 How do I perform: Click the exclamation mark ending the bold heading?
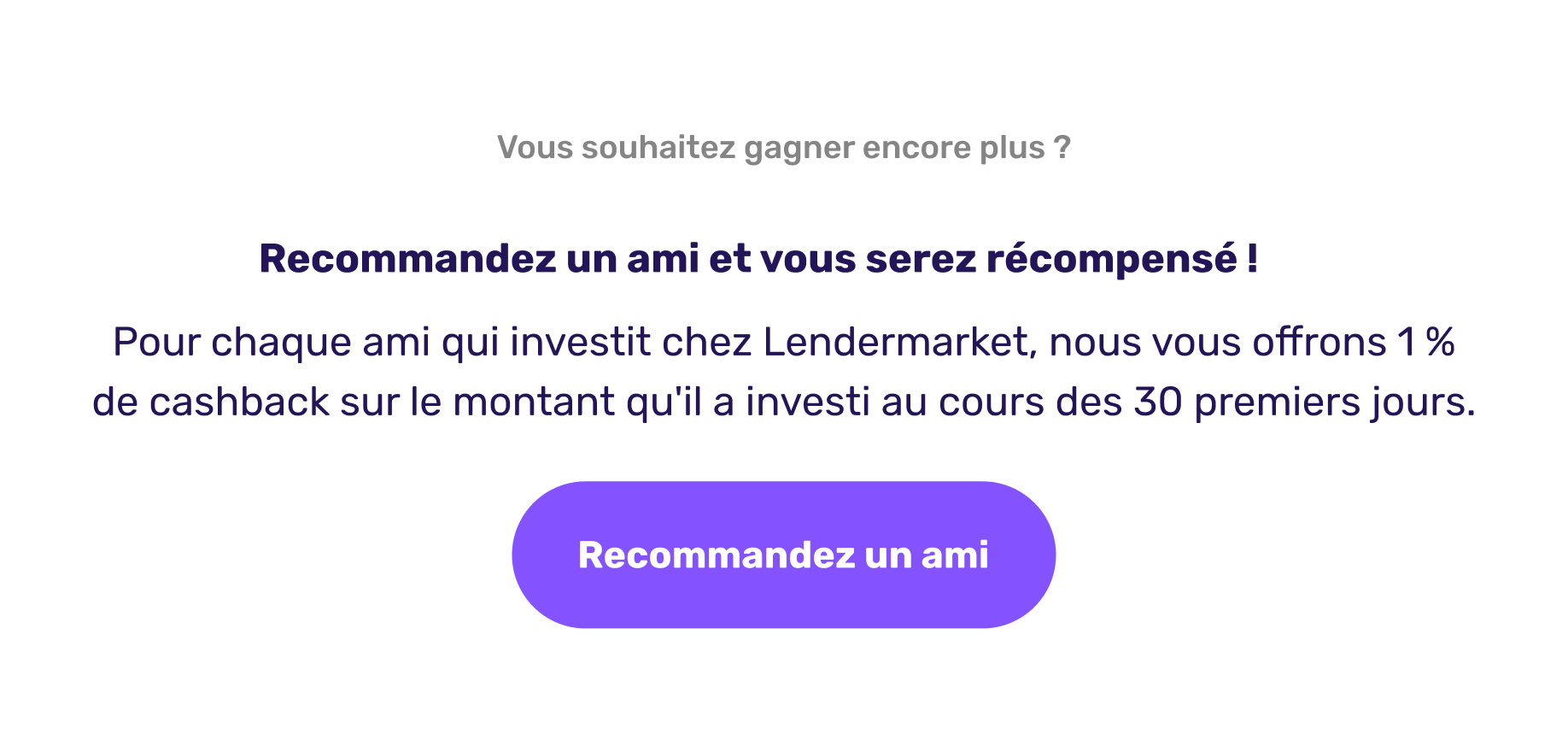tap(1252, 259)
